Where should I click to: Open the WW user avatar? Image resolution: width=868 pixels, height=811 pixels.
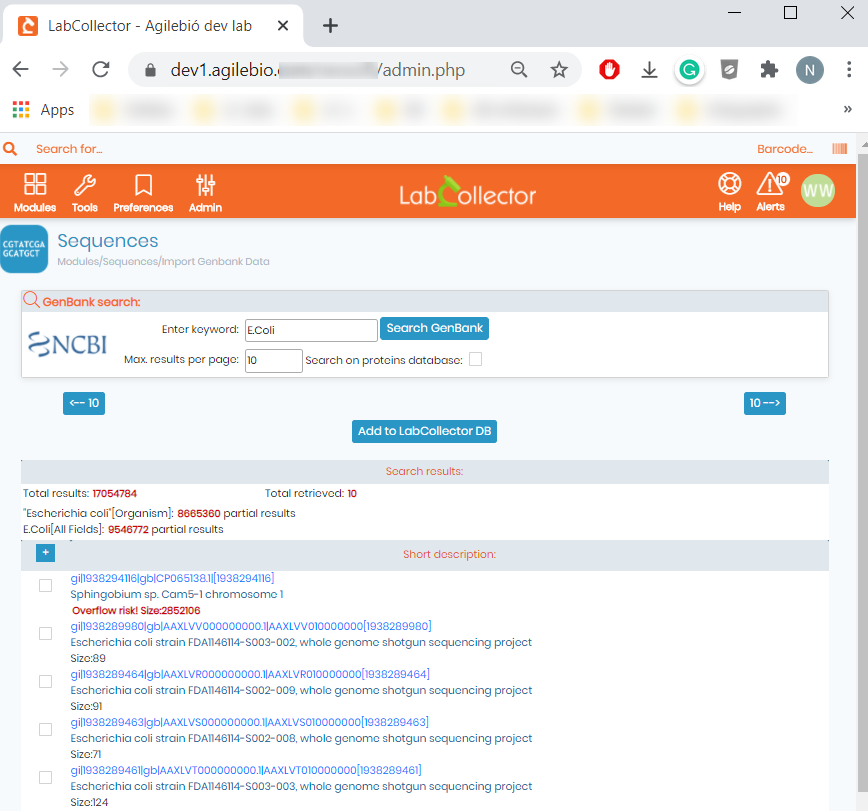click(x=818, y=190)
